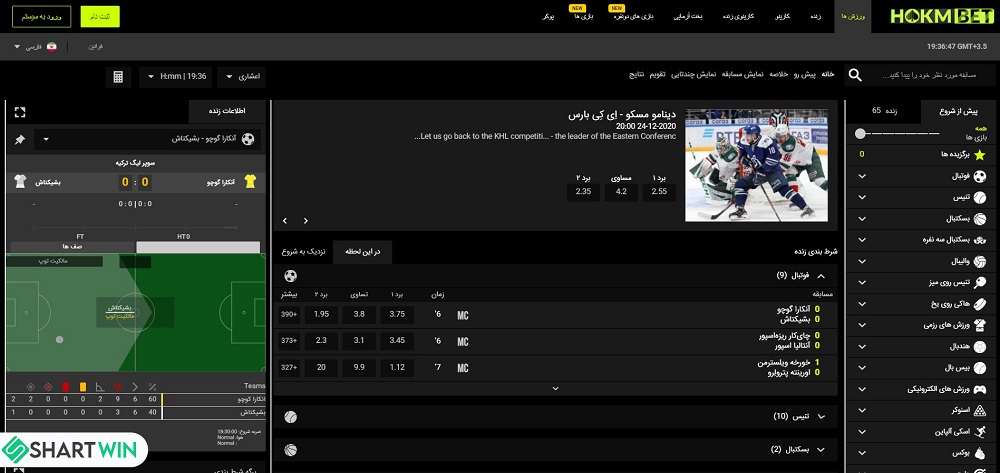Select the تنیس روی میز paddle icon
The height and width of the screenshot is (473, 1000).
tap(980, 282)
